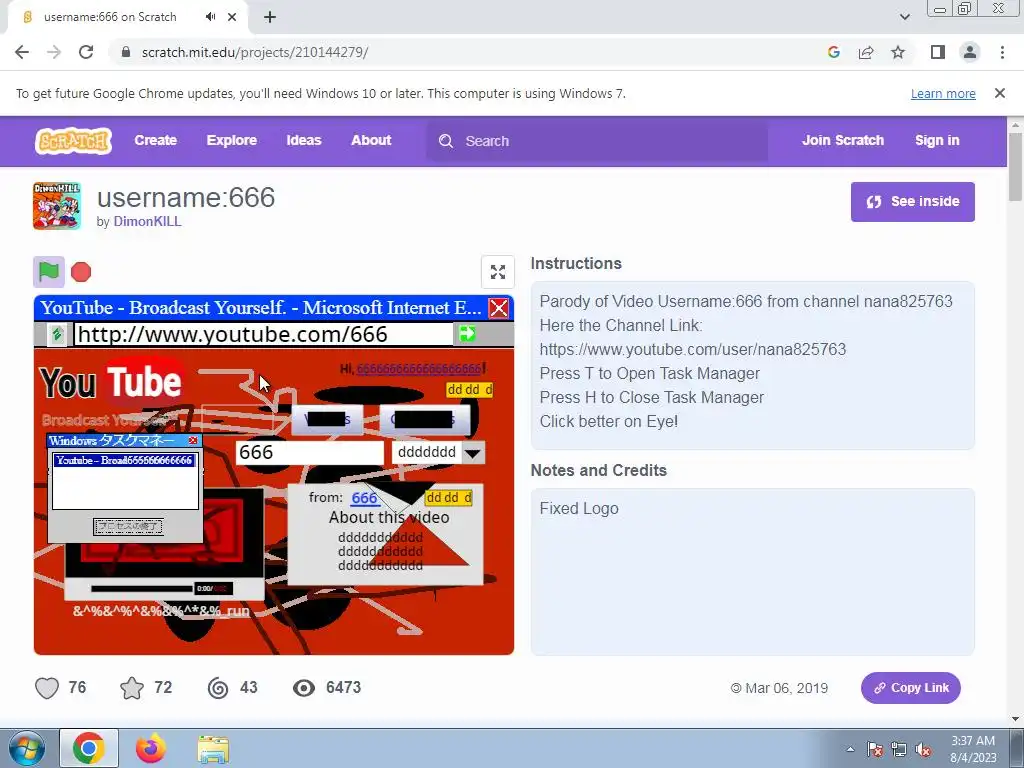The image size is (1024, 768).
Task: Click the fake youtube.com/666 address field
Action: point(263,334)
